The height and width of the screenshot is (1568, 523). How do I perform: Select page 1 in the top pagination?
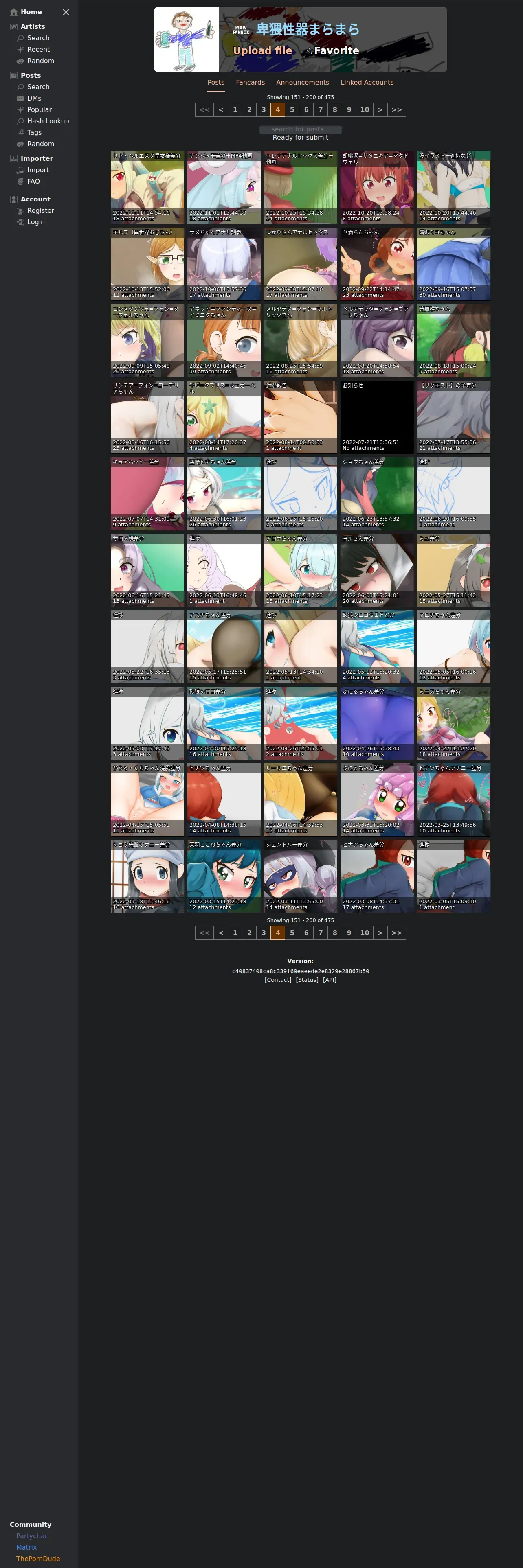coord(235,110)
